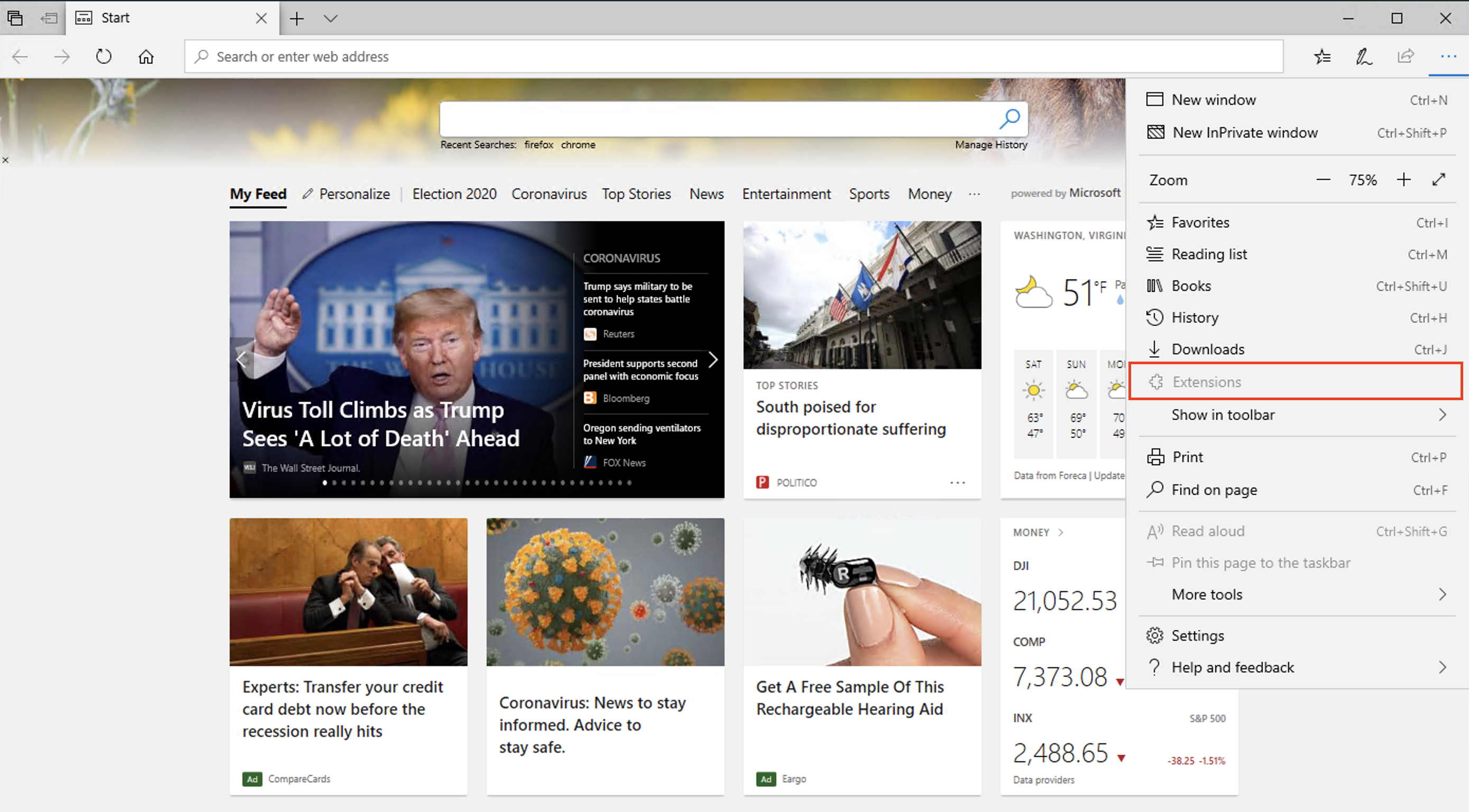
Task: Switch to the Coronavirus tab
Action: (x=548, y=194)
